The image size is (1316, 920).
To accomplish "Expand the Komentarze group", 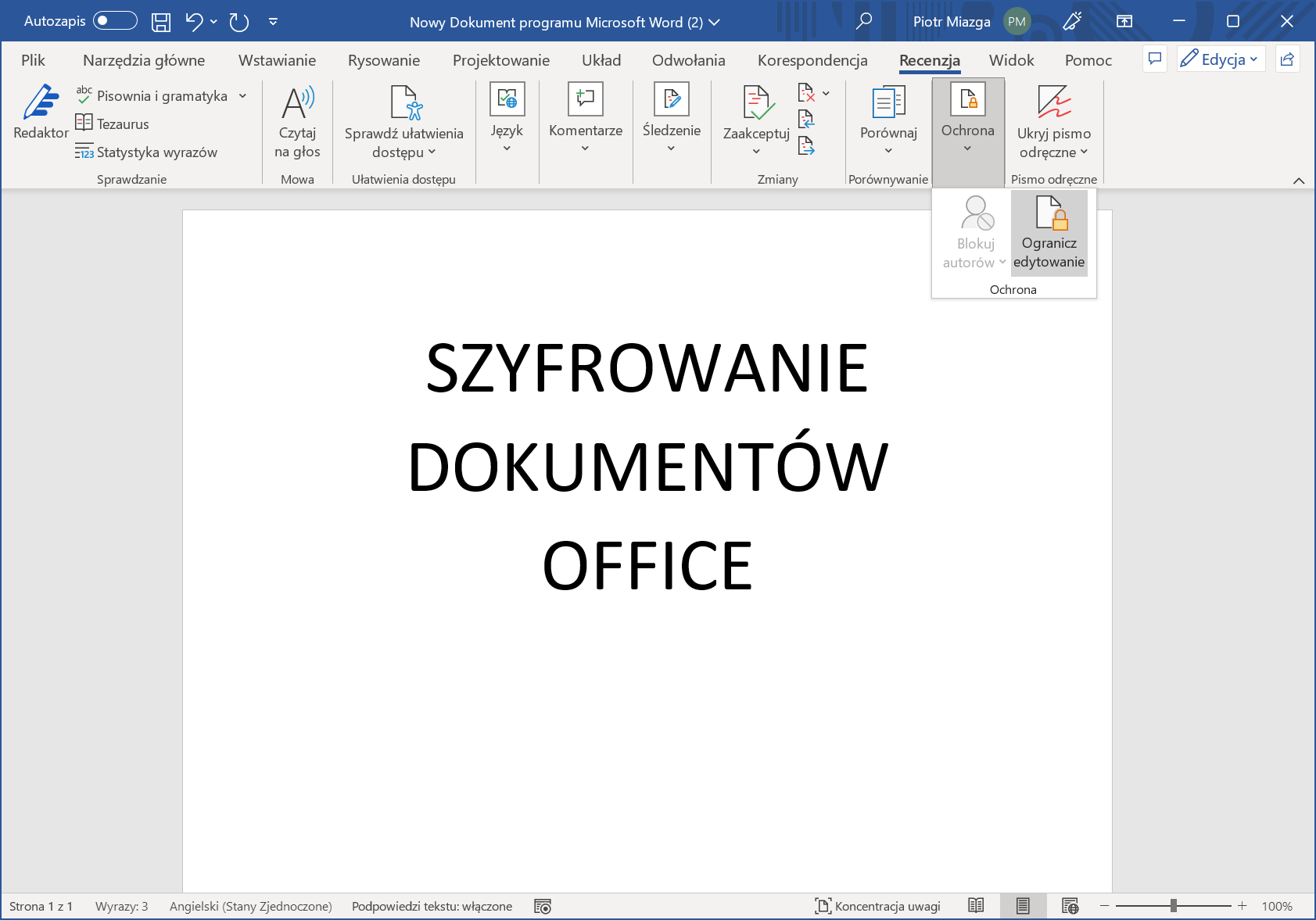I will point(586,117).
